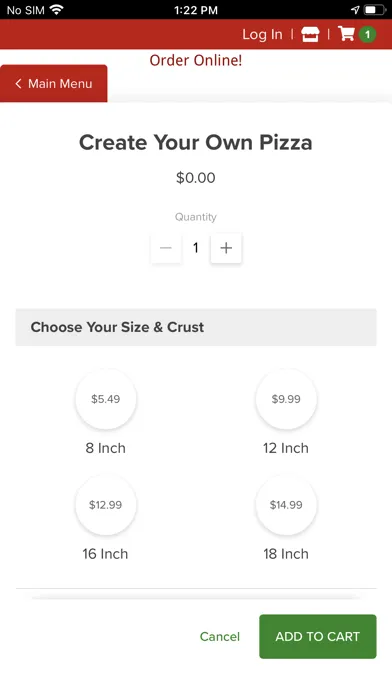Collapse Choose Your Size & Crust section
The width and height of the screenshot is (392, 696).
pyautogui.click(x=196, y=327)
